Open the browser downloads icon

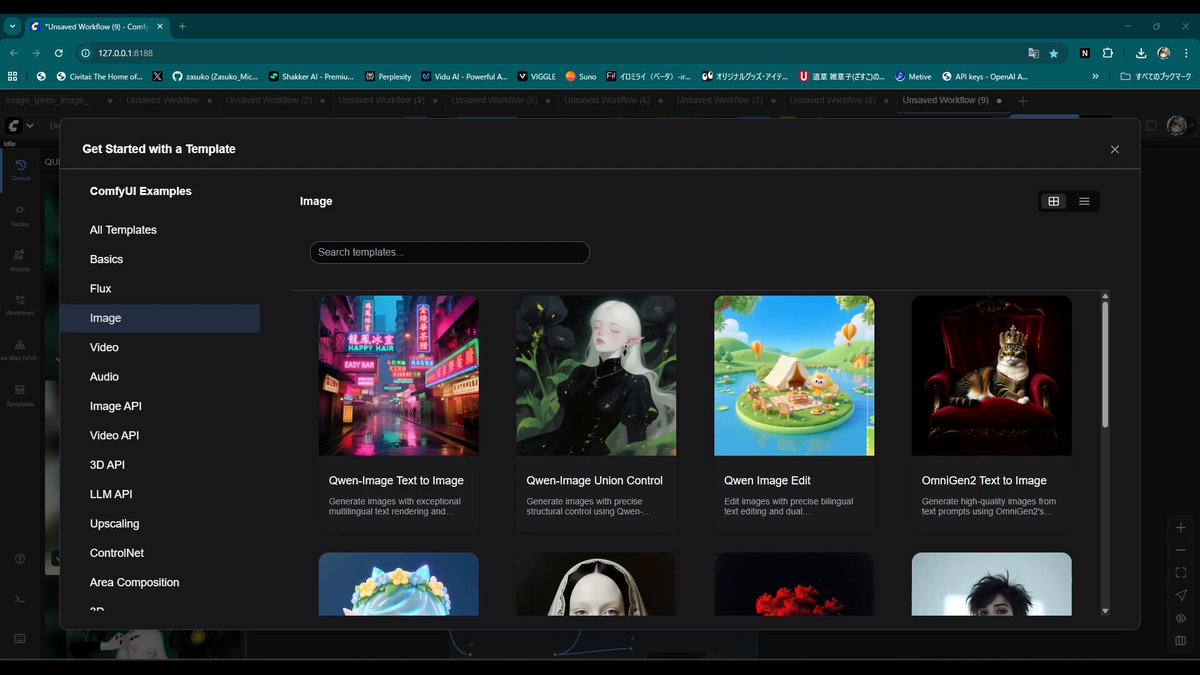pyautogui.click(x=1141, y=53)
